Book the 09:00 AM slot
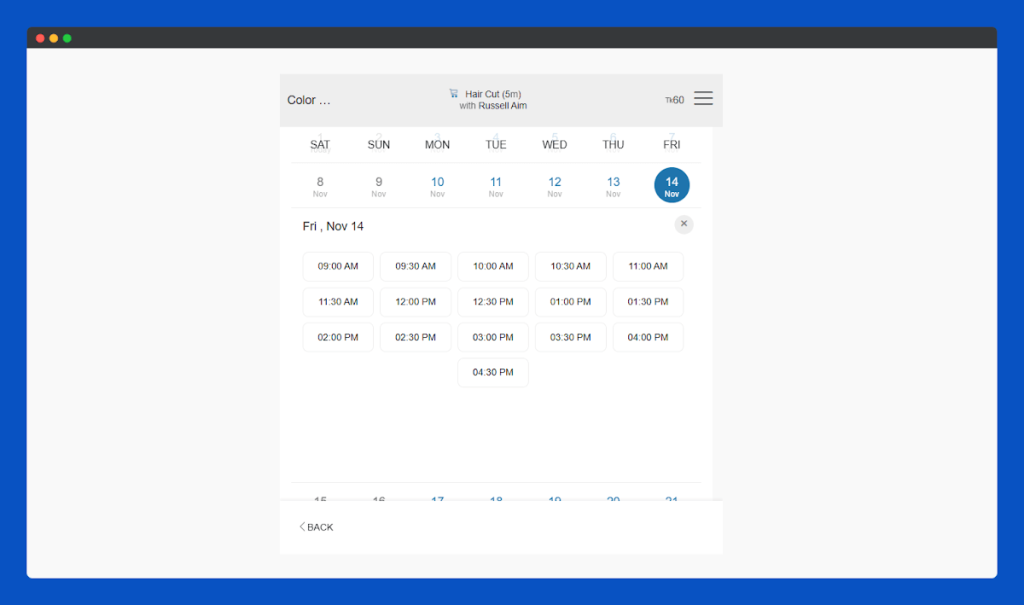The width and height of the screenshot is (1024, 605). (337, 266)
